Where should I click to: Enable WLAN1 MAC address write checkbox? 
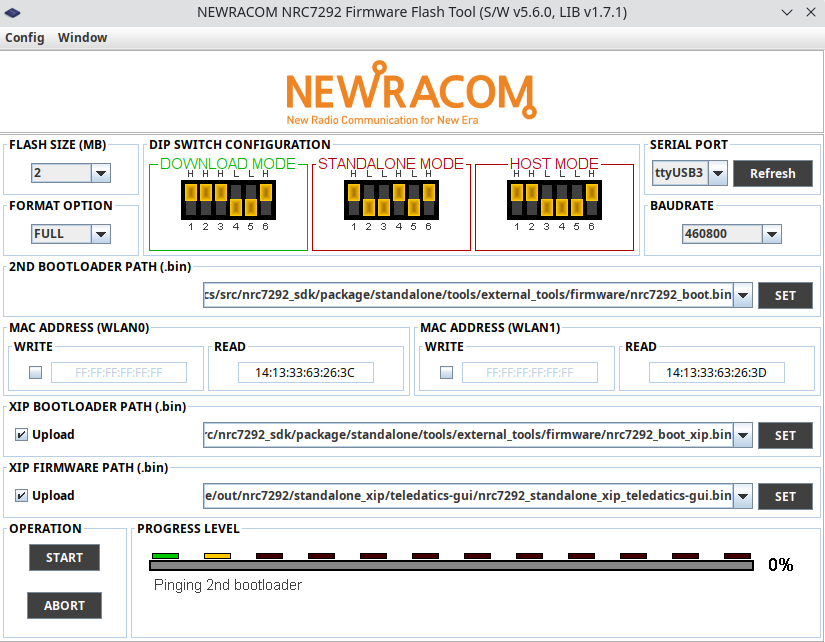(446, 373)
